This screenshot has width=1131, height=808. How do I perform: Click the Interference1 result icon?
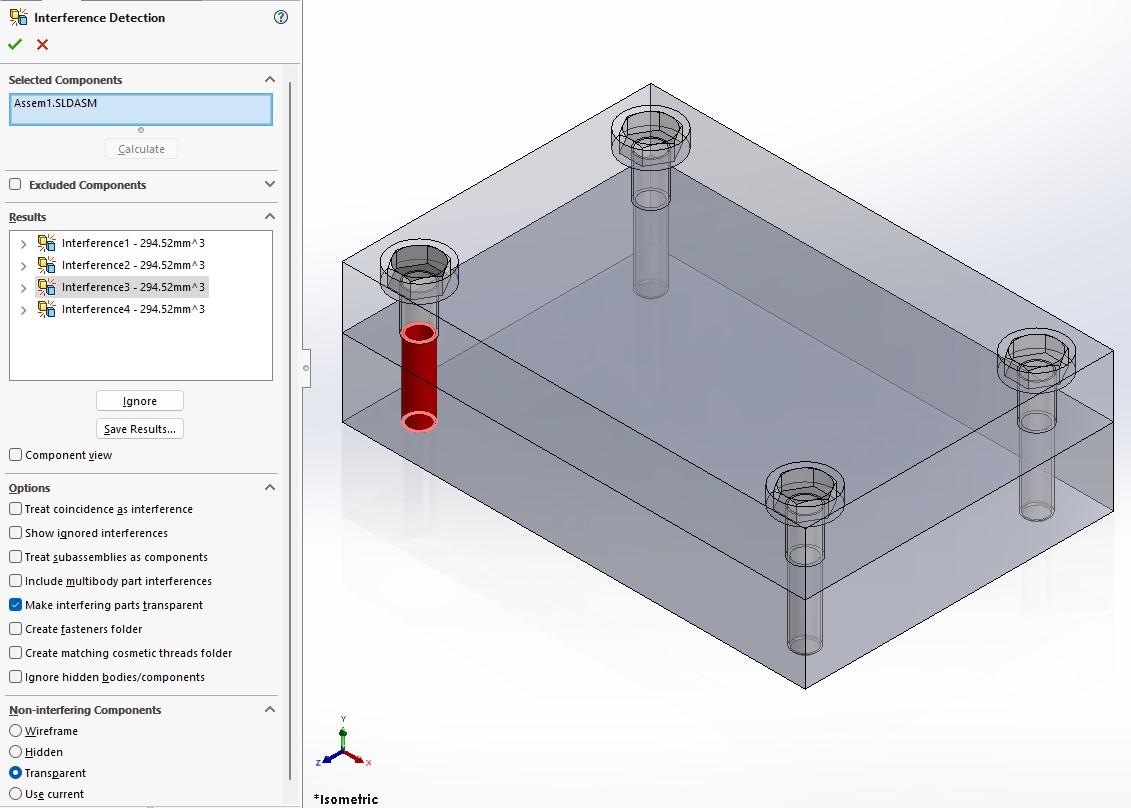(47, 243)
